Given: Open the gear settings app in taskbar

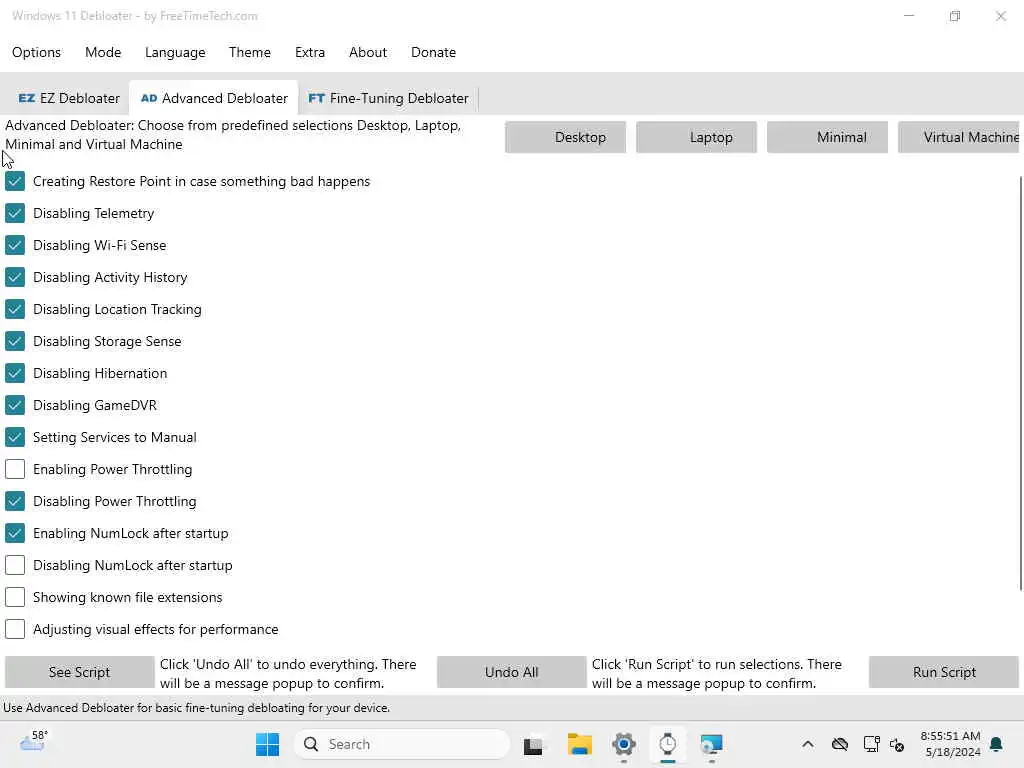Looking at the screenshot, I should pyautogui.click(x=624, y=744).
